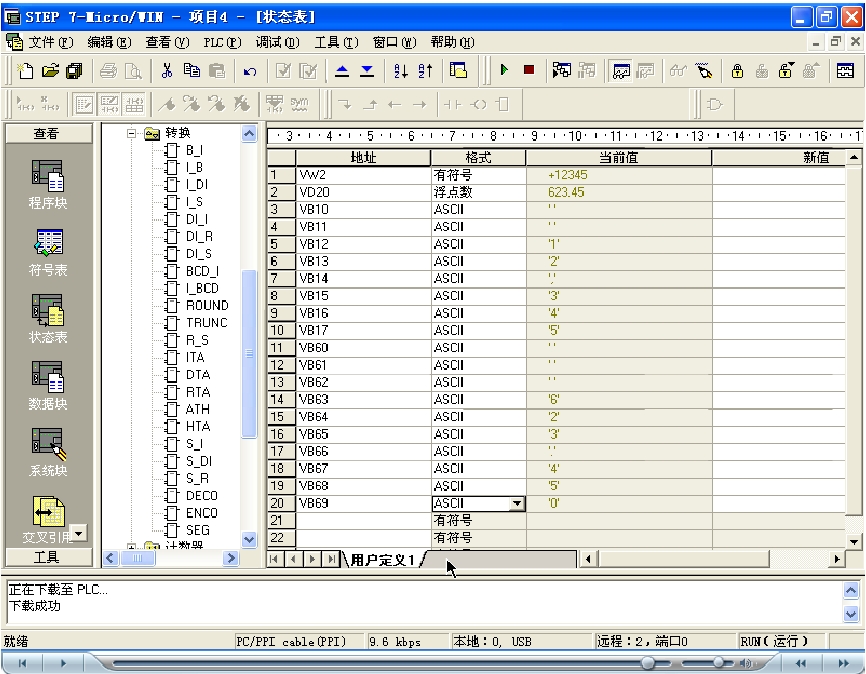Copy selection using the Copy icon
Screen dimensions: 866x674
(x=192, y=71)
